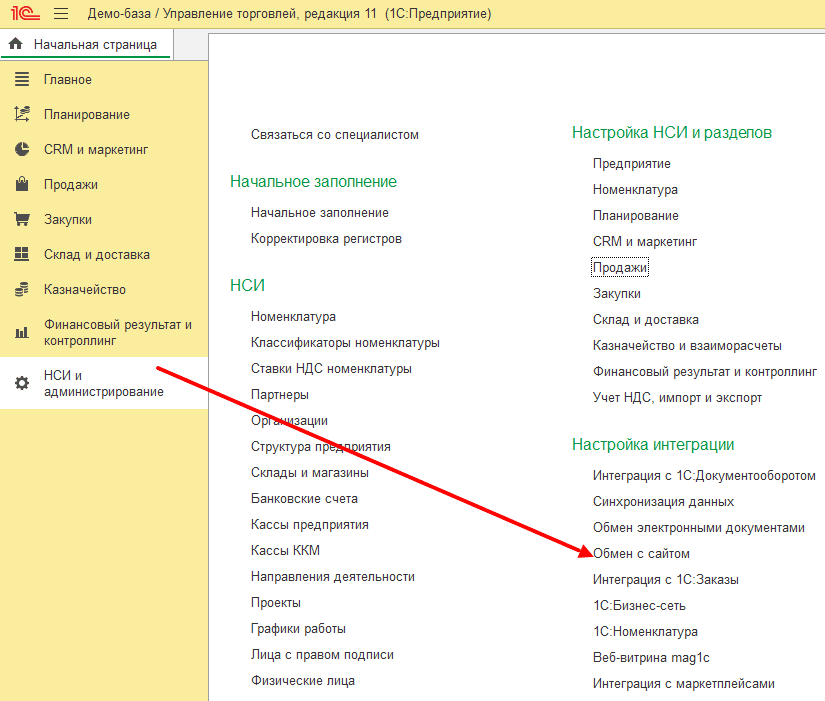The image size is (825, 701).
Task: Open the 1С:Бизнес-сеть link
Action: click(x=639, y=606)
